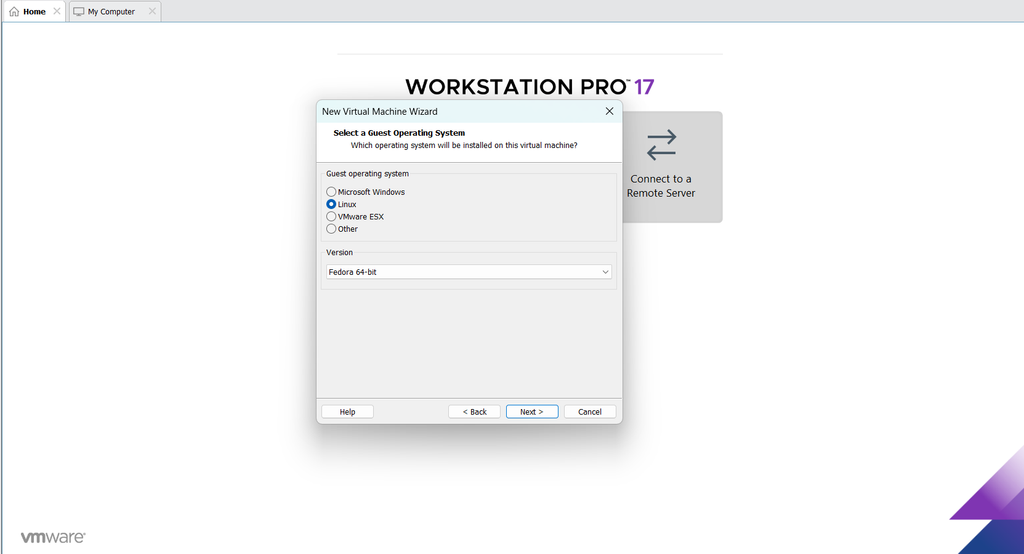Close the wizard dialog with X
The width and height of the screenshot is (1024, 554).
point(609,111)
